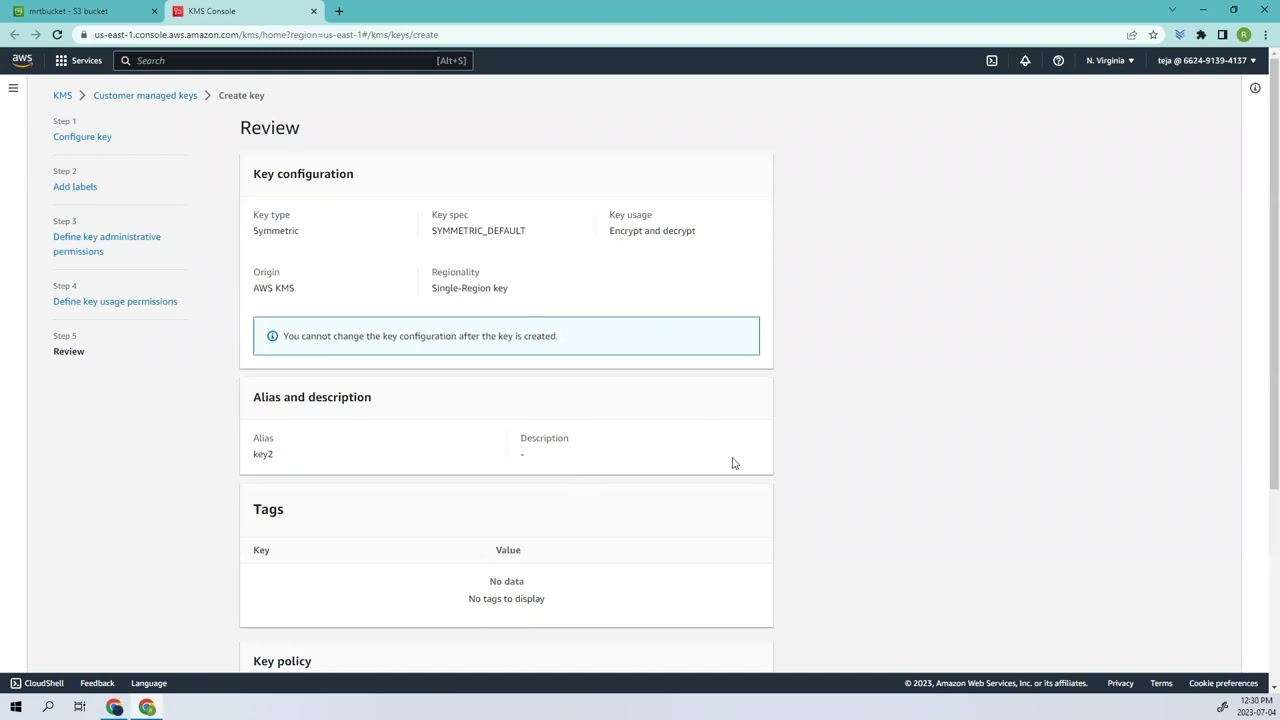Open the Feedback footer link

pos(97,683)
